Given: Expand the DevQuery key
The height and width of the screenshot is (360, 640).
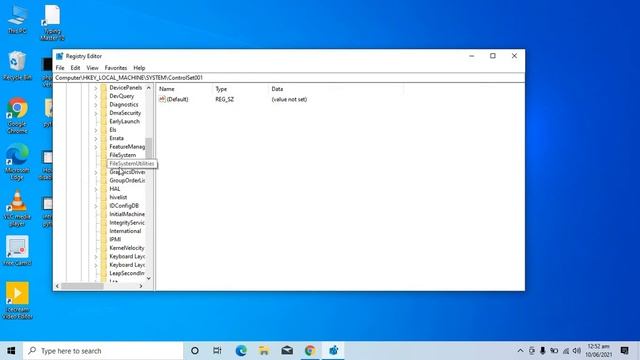Looking at the screenshot, I should tap(96, 96).
